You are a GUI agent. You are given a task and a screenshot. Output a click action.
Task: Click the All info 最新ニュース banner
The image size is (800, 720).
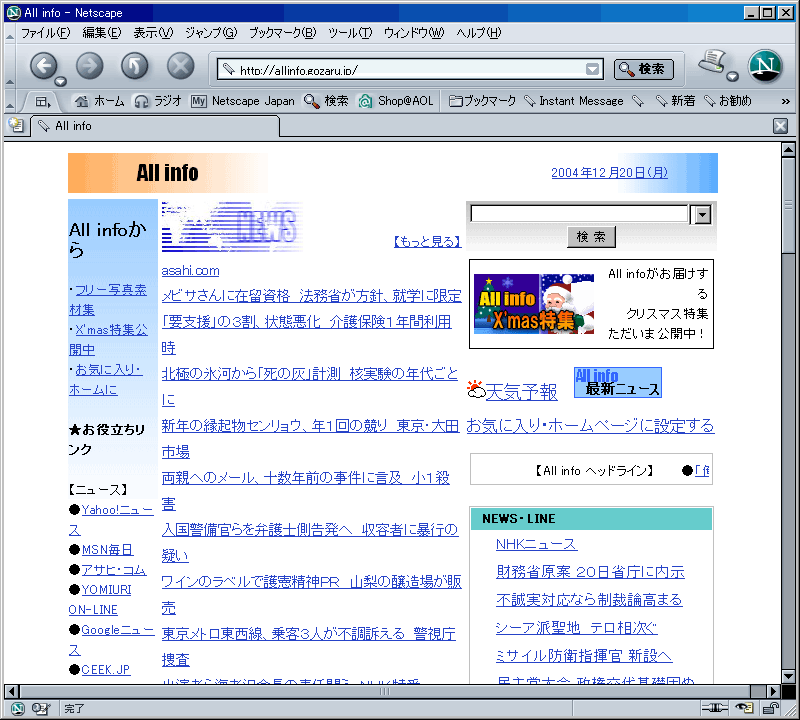click(x=618, y=382)
